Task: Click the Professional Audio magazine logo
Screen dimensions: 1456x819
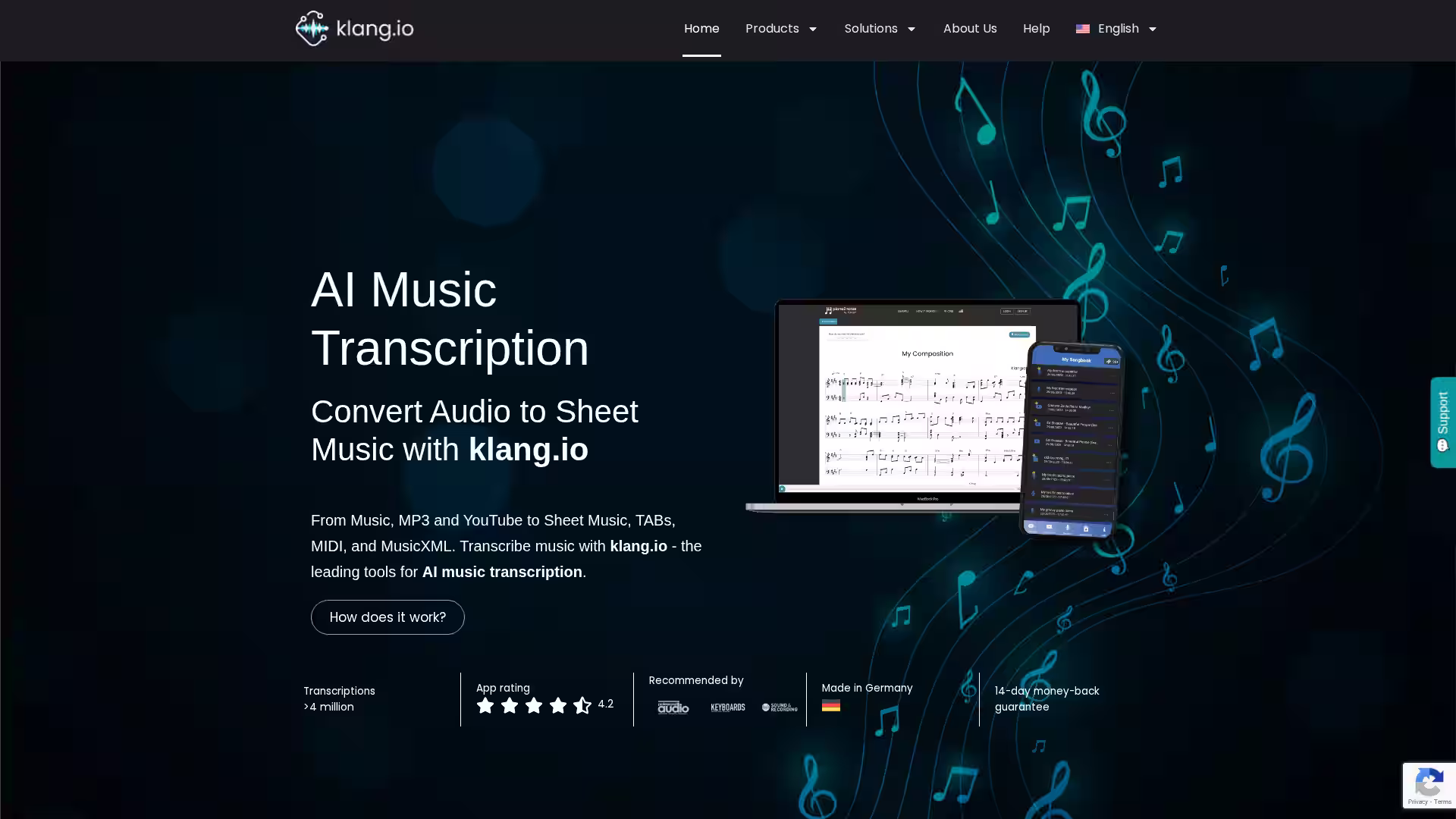Action: point(673,708)
